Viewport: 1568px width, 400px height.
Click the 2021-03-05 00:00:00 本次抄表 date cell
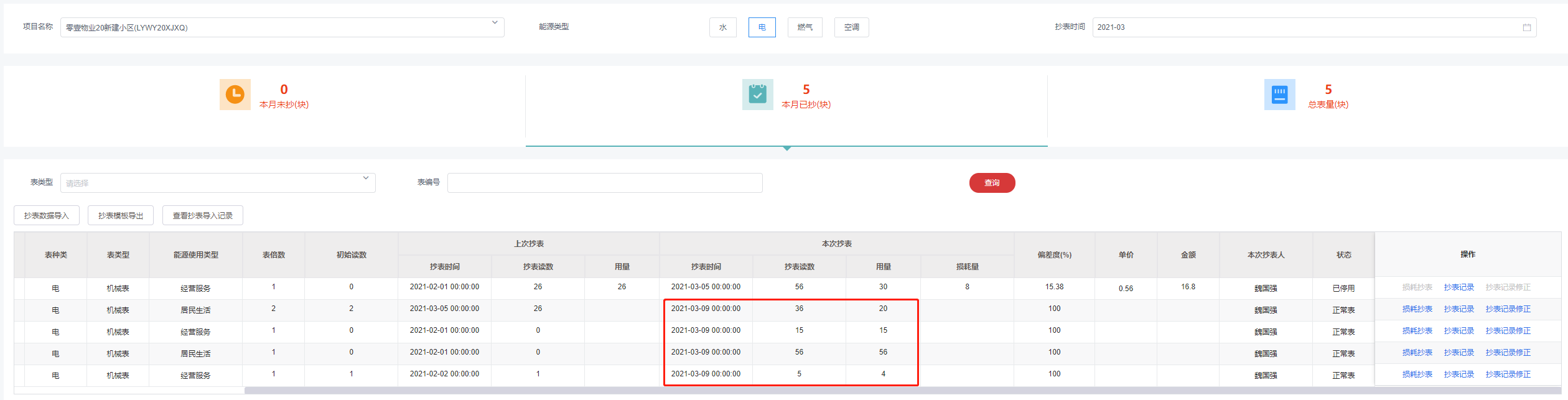point(706,287)
